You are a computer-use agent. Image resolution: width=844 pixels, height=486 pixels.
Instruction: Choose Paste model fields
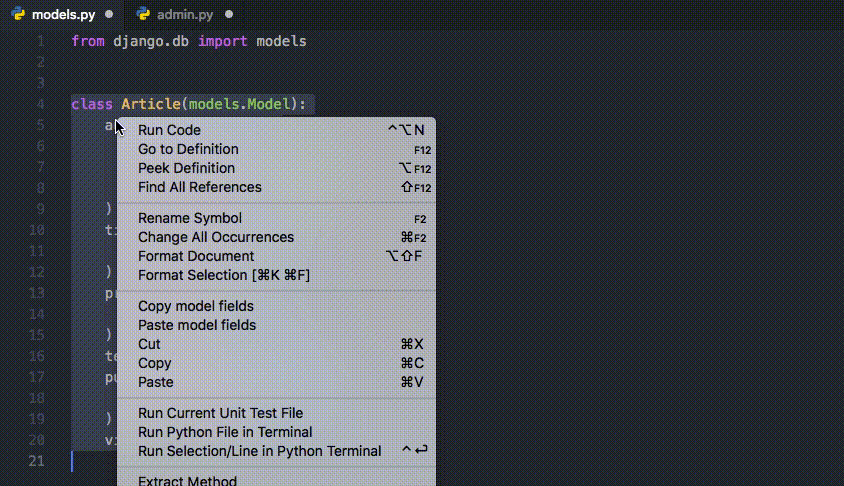point(276,325)
